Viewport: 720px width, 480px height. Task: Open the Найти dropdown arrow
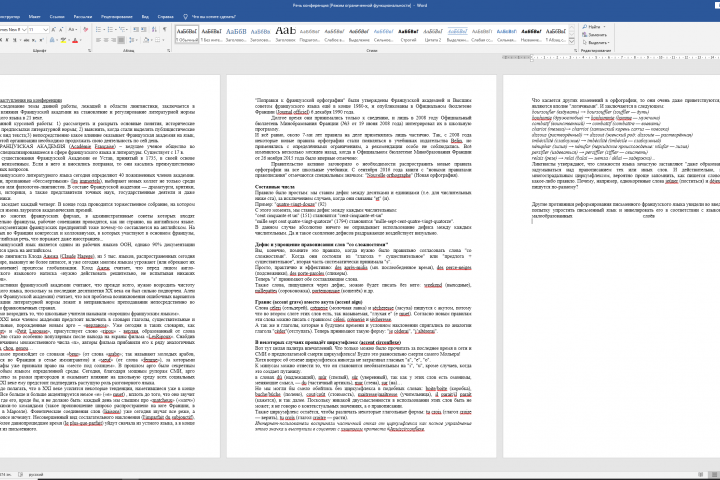pyautogui.click(x=604, y=27)
